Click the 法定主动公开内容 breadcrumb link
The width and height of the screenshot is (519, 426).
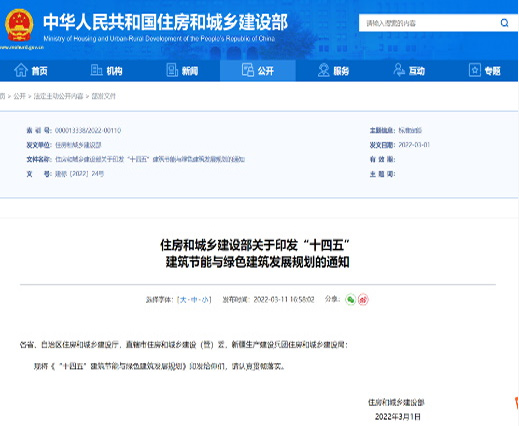(x=58, y=96)
